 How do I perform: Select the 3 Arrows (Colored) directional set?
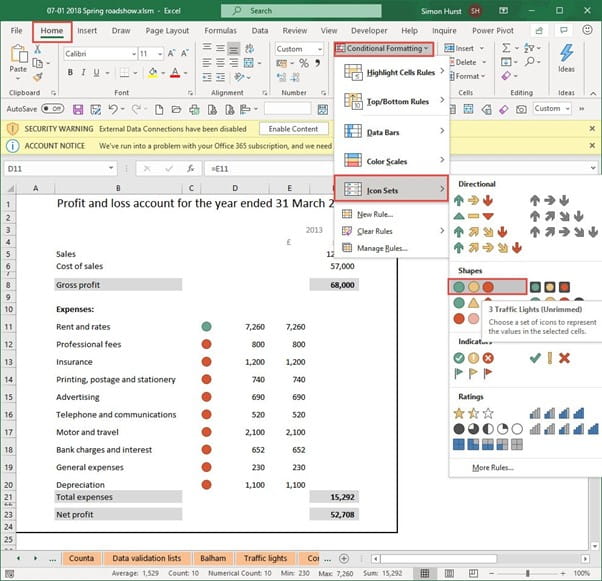tap(473, 200)
